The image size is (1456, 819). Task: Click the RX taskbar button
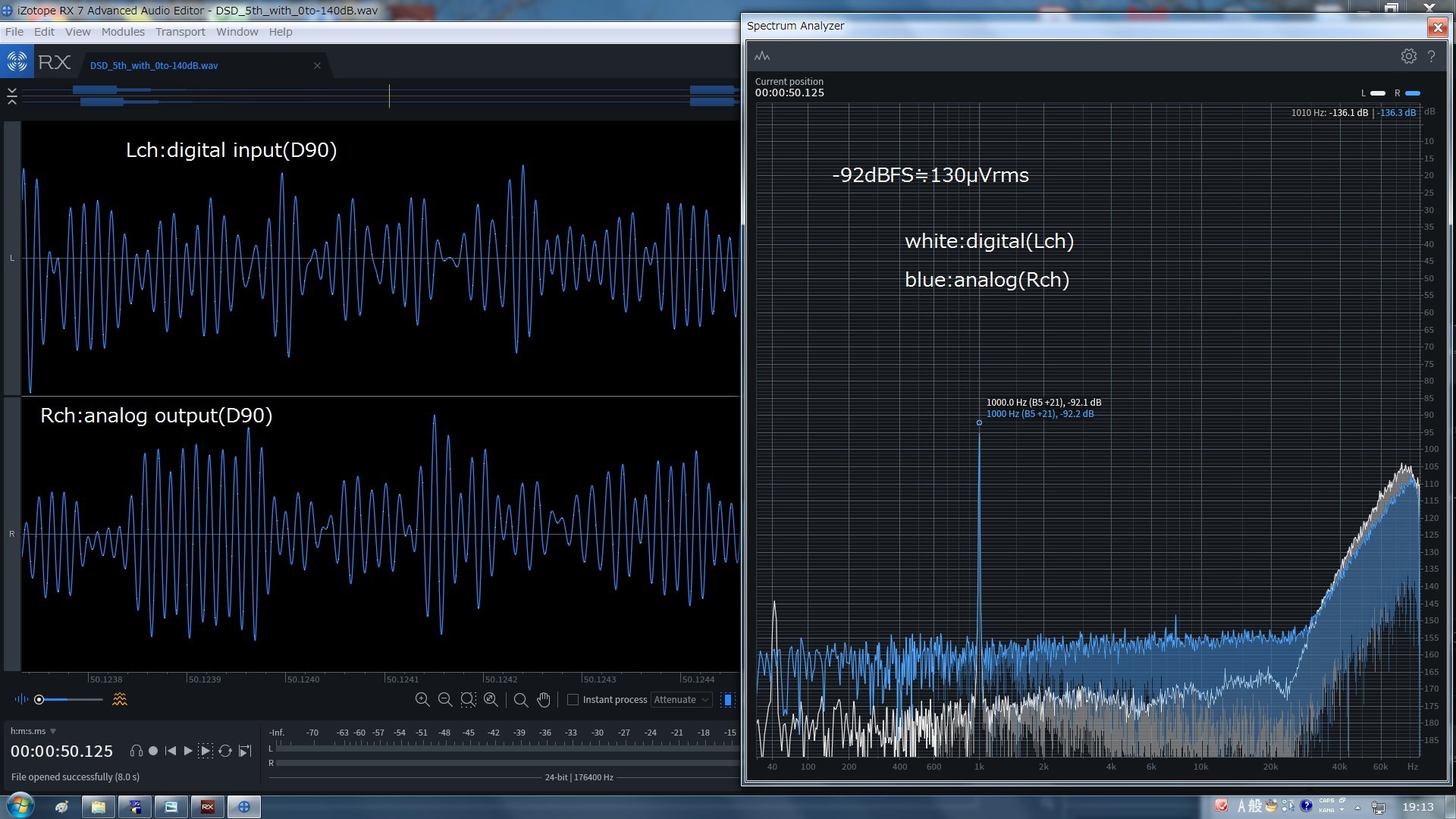207,807
